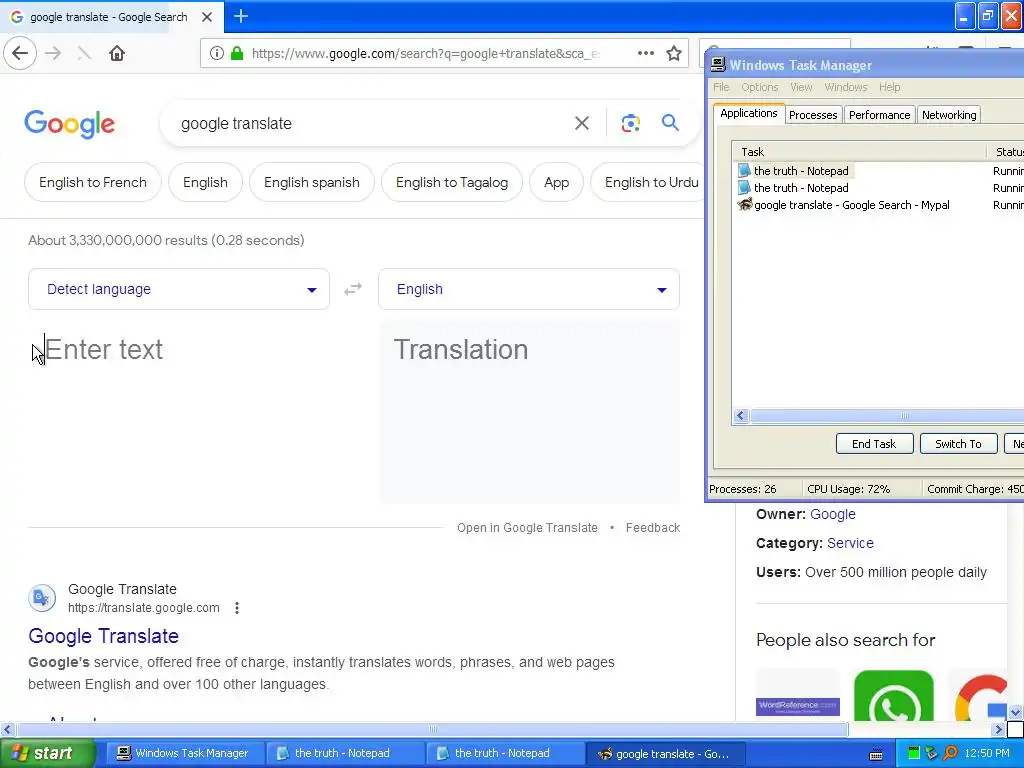This screenshot has width=1024, height=768.
Task: Open the Windows Start menu
Action: coord(47,753)
